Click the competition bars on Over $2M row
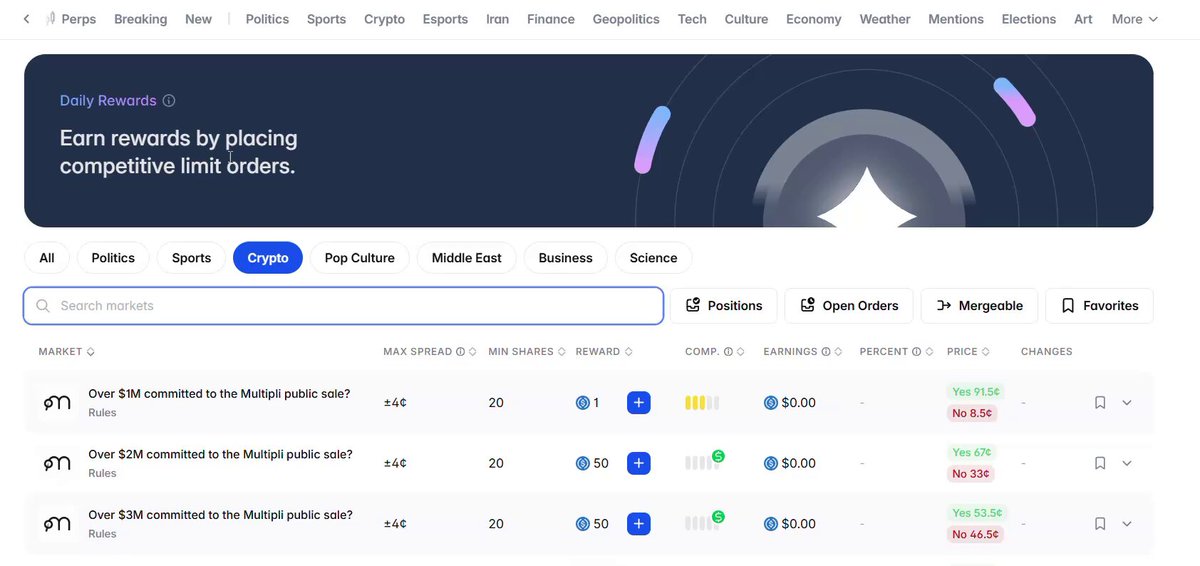Image resolution: width=1200 pixels, height=566 pixels. pyautogui.click(x=704, y=462)
